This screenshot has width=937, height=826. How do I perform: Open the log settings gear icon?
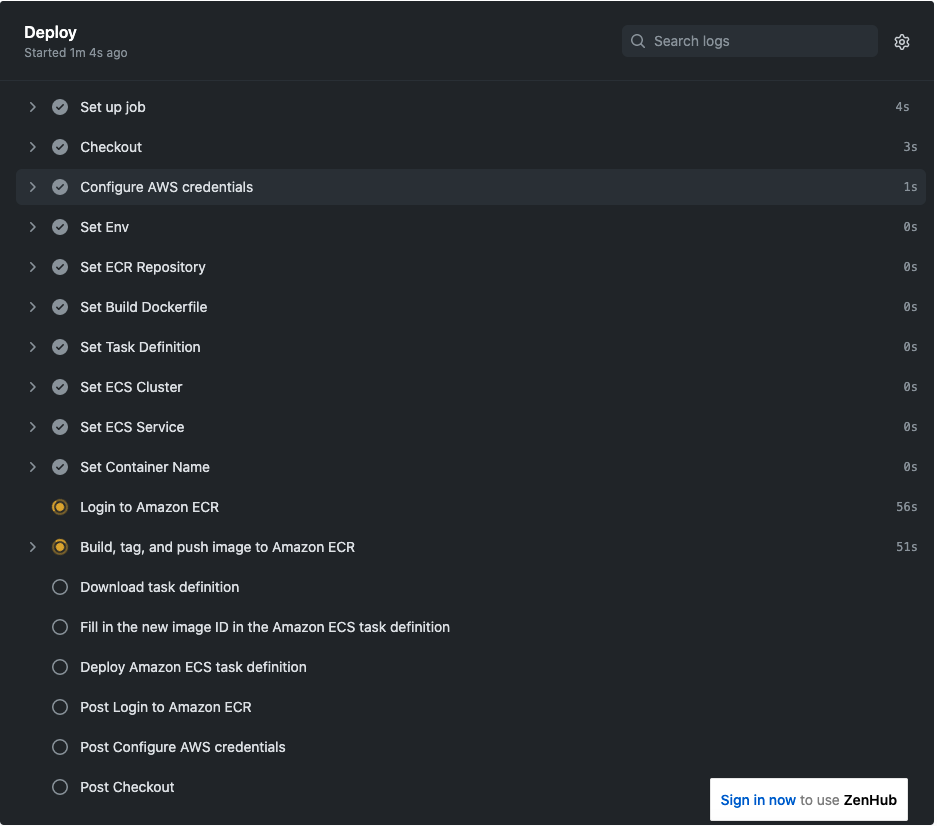point(901,41)
